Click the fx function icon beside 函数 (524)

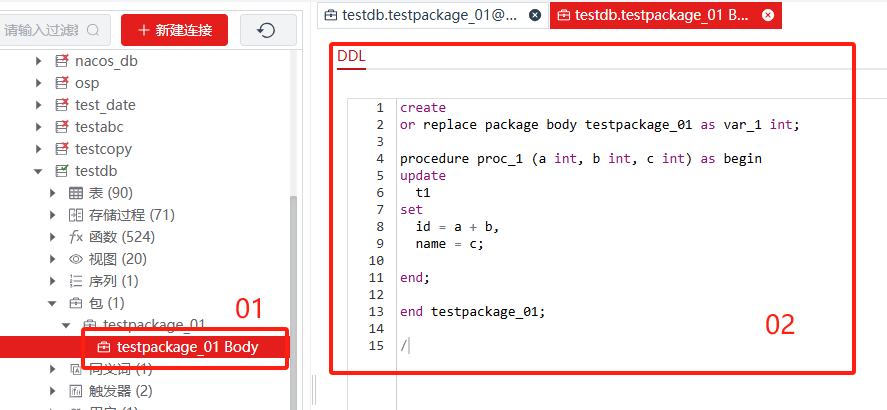pos(76,237)
